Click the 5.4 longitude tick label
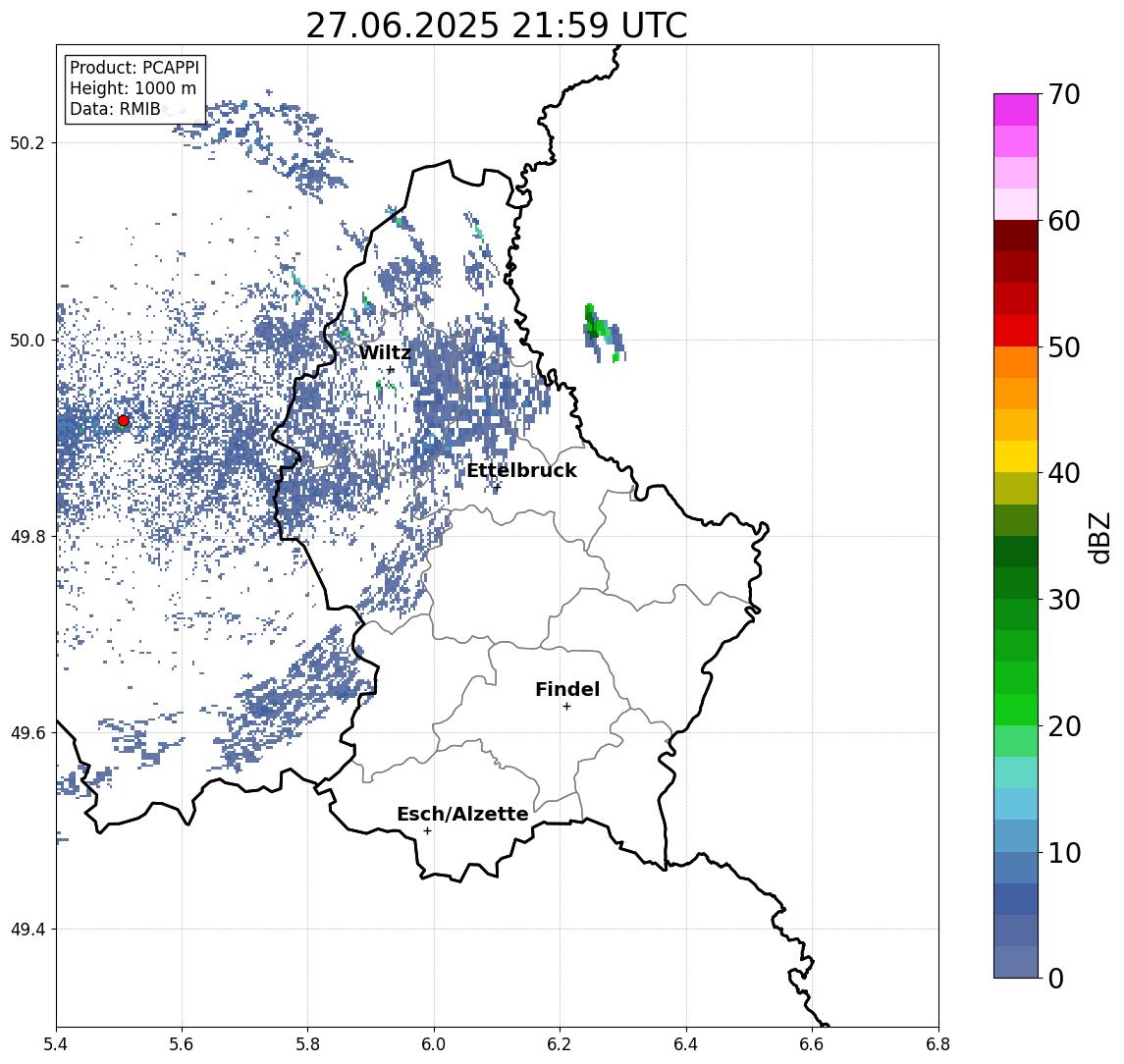The width and height of the screenshot is (1124, 1064). pos(57,1044)
